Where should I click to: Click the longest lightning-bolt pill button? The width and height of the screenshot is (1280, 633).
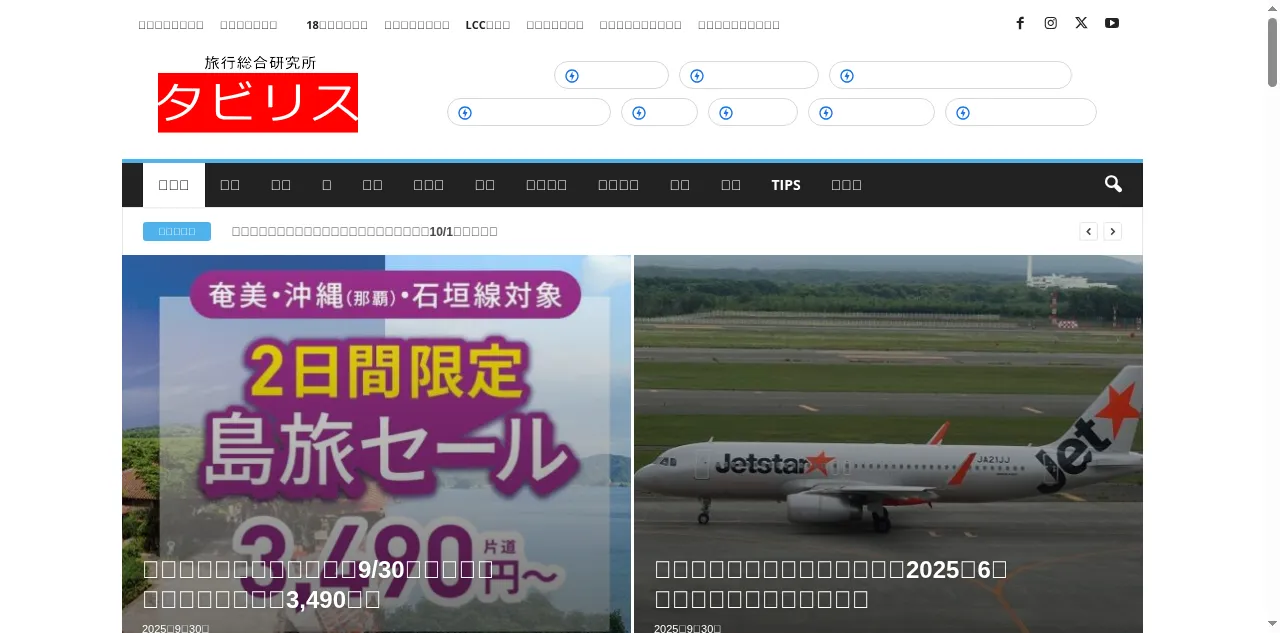[950, 75]
